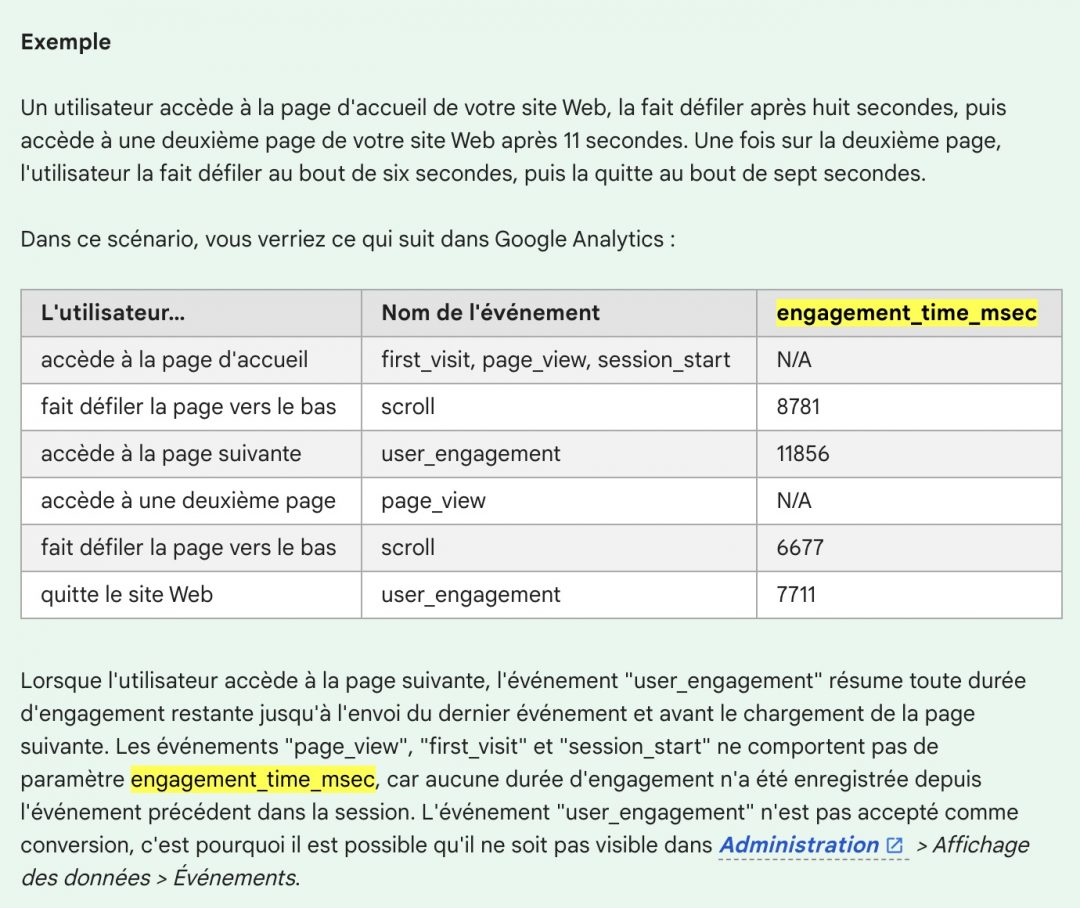The width and height of the screenshot is (1080, 908).
Task: Click the italic 'Événements' text at the end
Action: tap(236, 878)
